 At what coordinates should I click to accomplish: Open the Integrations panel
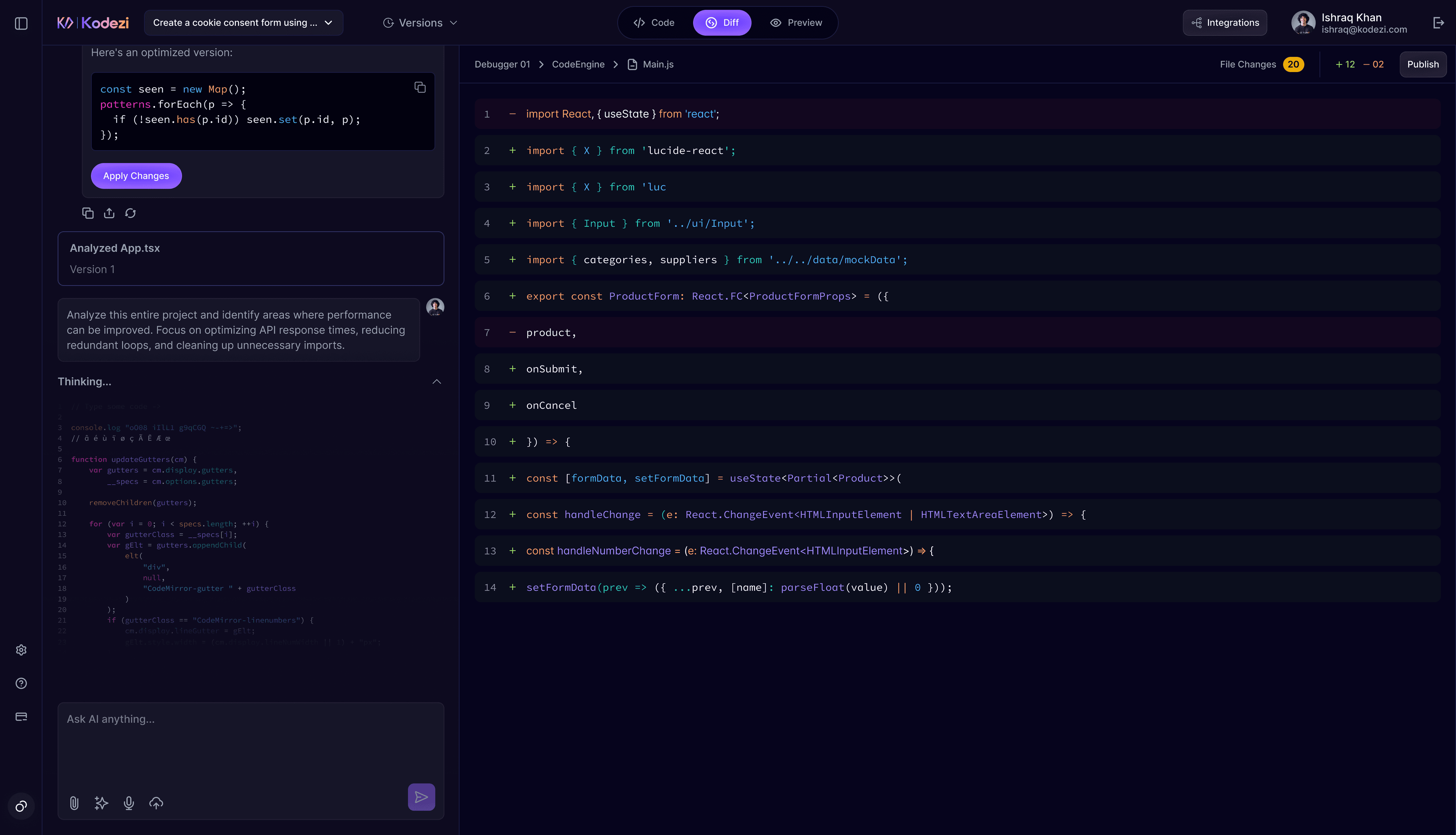pyautogui.click(x=1224, y=23)
